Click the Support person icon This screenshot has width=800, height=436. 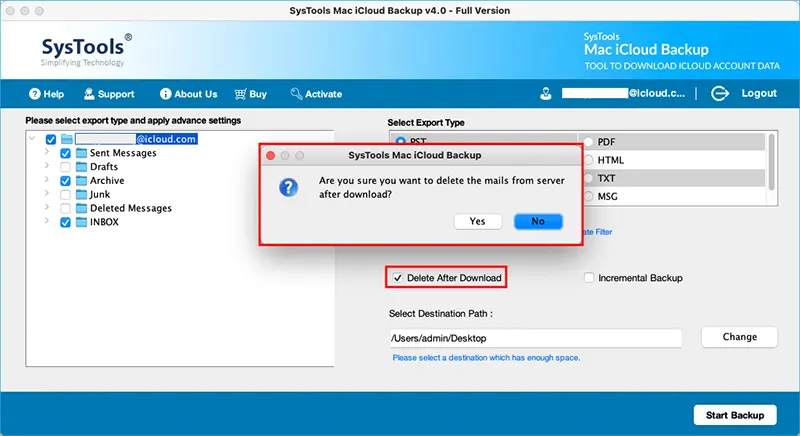tap(89, 93)
